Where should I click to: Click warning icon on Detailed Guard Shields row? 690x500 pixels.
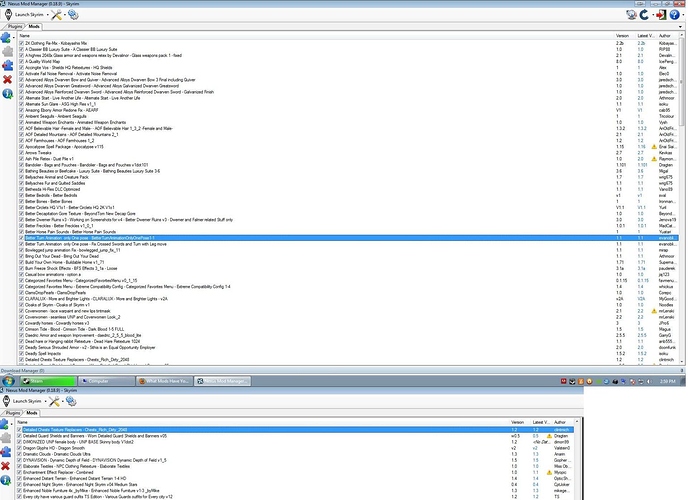pyautogui.click(x=549, y=436)
